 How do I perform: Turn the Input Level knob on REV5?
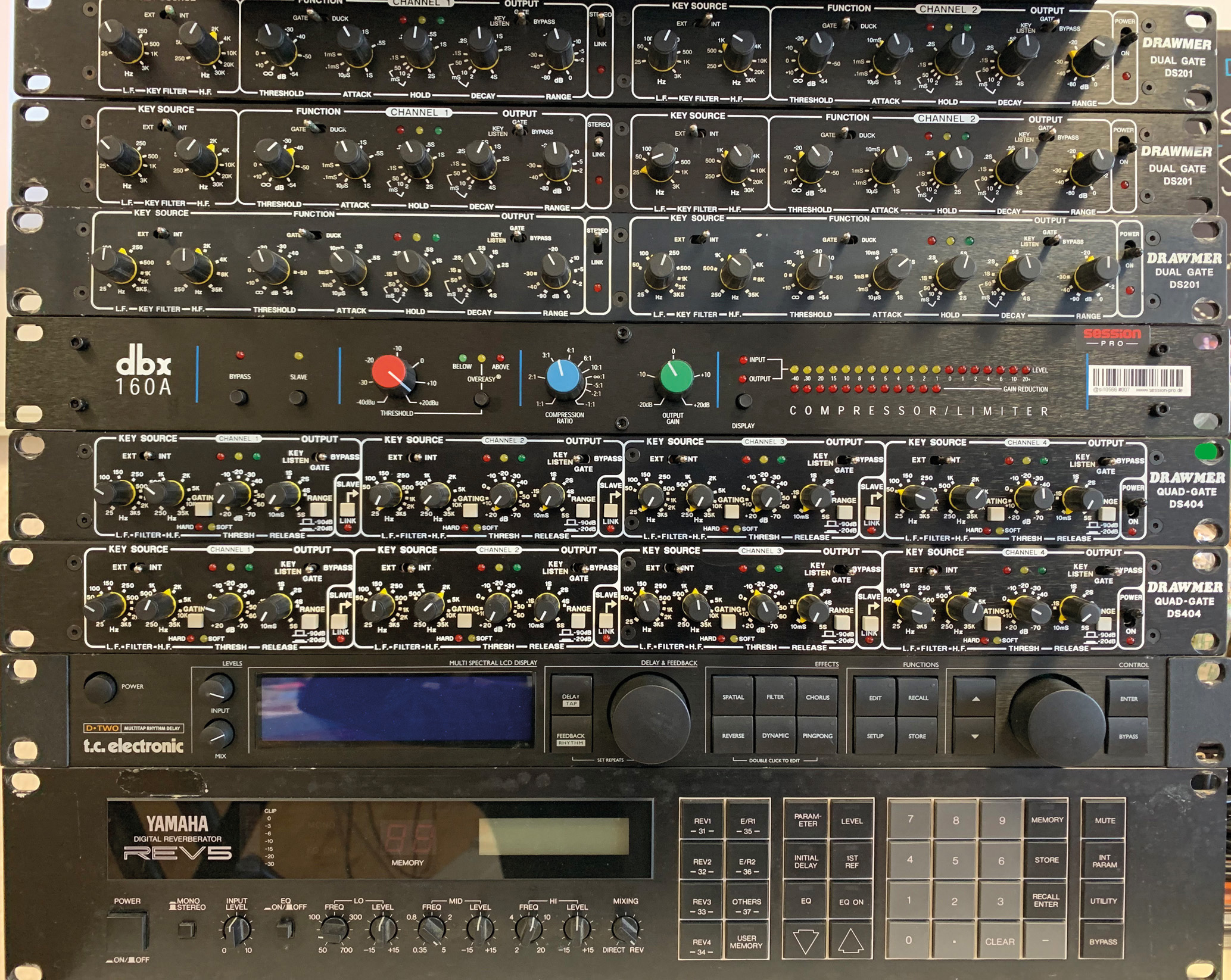[x=236, y=929]
